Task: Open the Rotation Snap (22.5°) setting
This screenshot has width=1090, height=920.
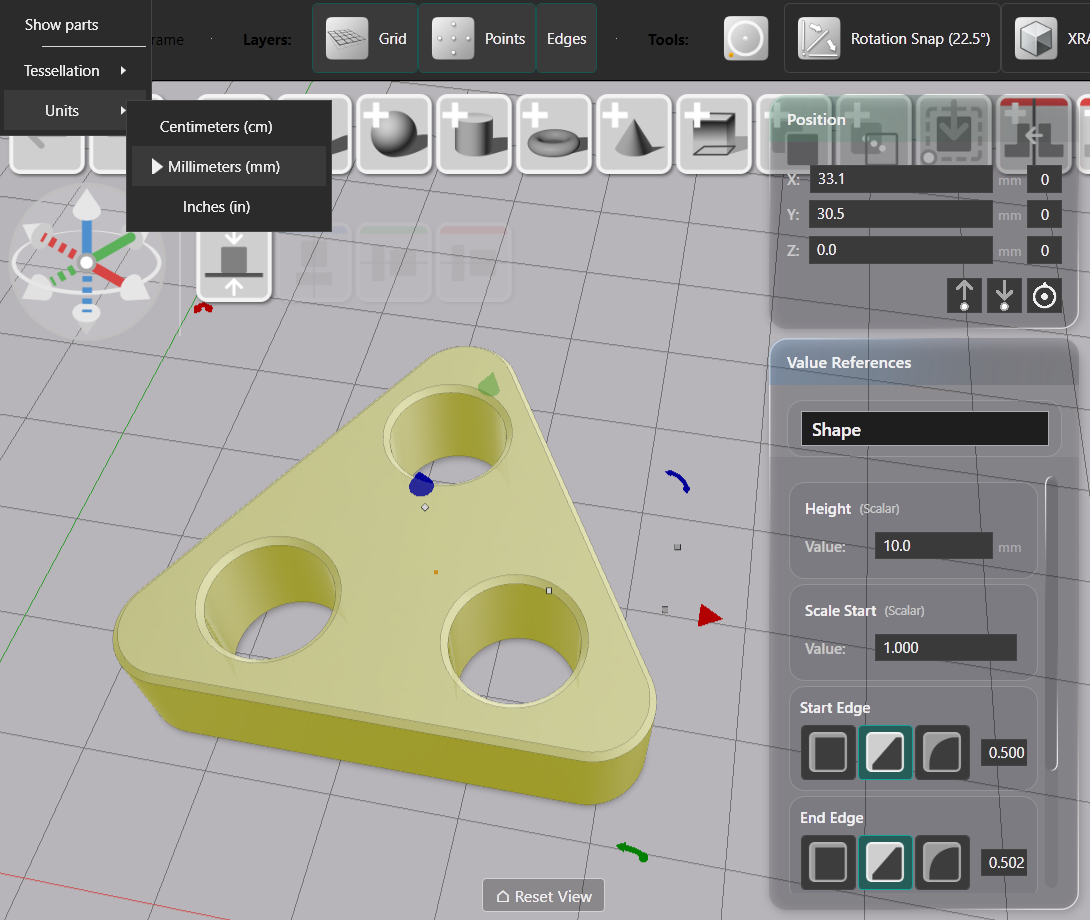Action: click(x=892, y=39)
